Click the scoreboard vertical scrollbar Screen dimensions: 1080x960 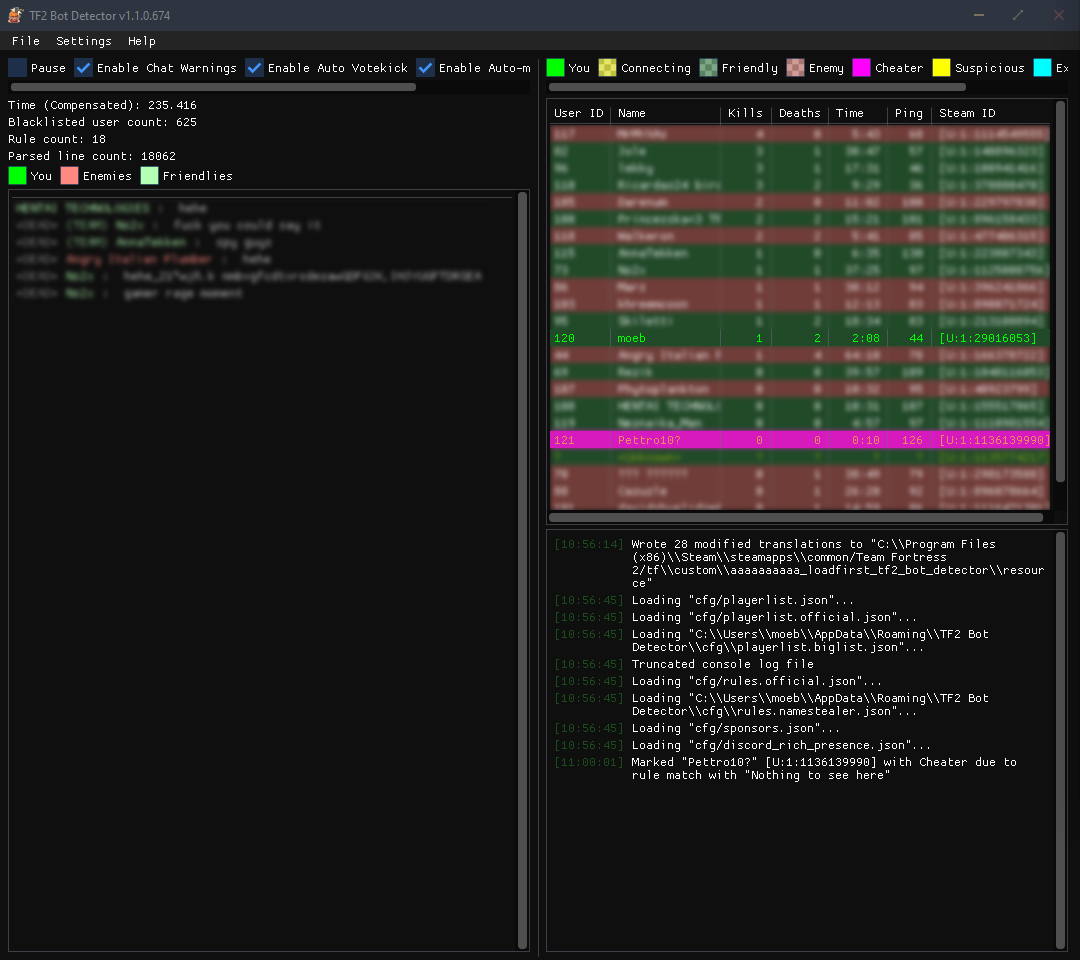1061,291
